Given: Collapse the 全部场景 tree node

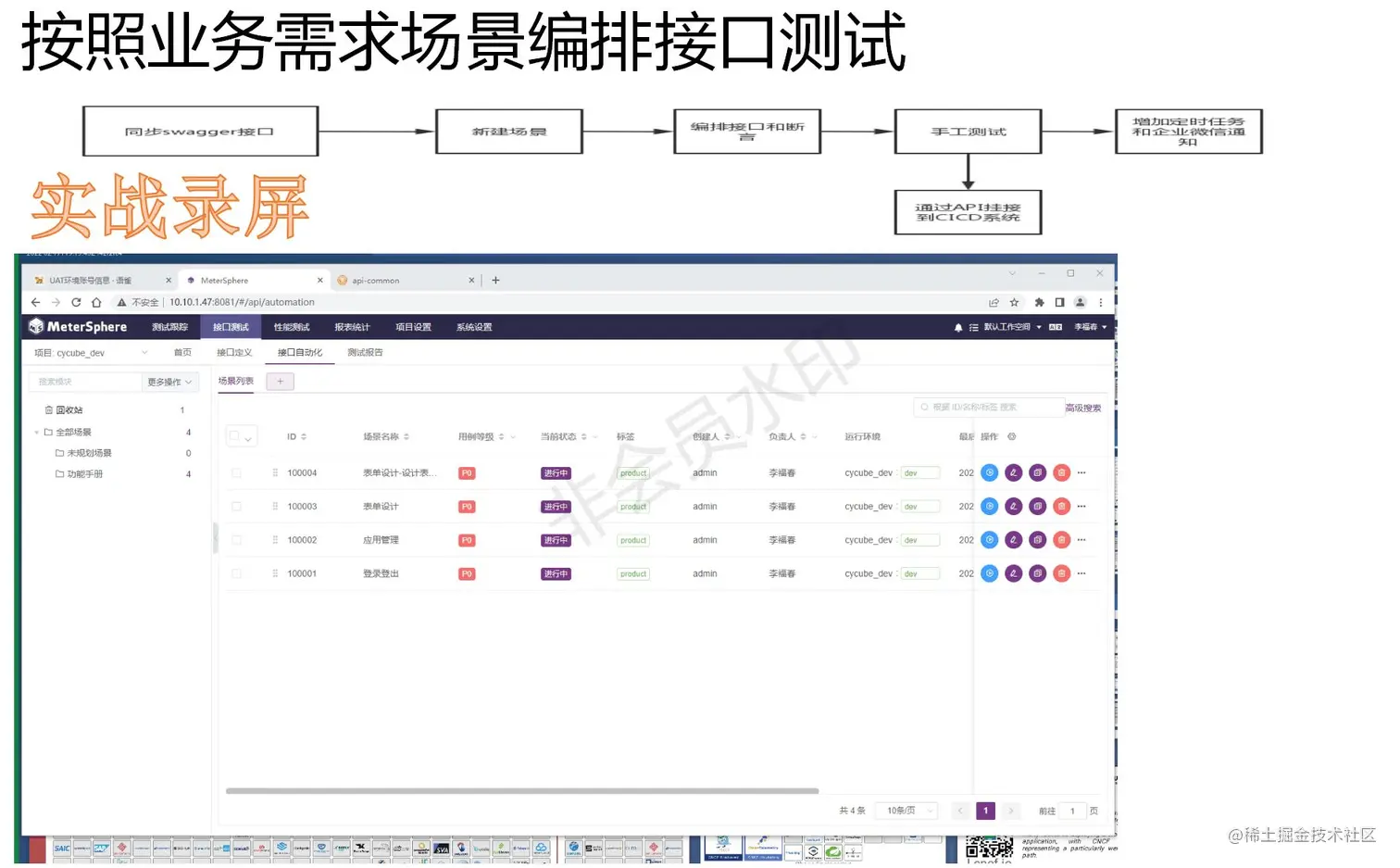Looking at the screenshot, I should [36, 431].
